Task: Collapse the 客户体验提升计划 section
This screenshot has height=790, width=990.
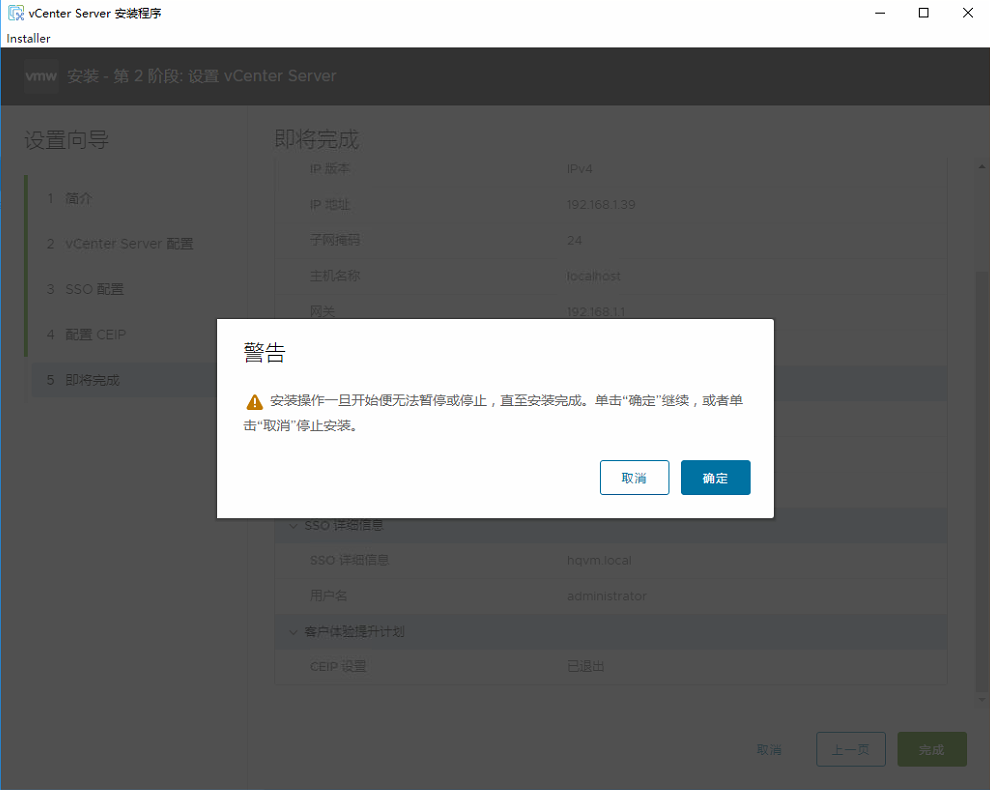Action: click(x=294, y=631)
